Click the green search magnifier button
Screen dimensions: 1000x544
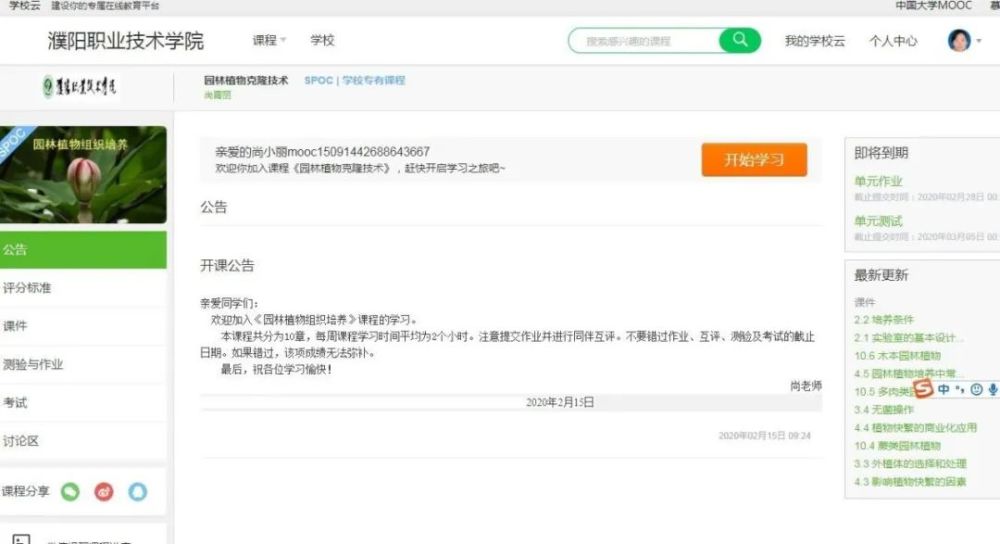(x=740, y=40)
